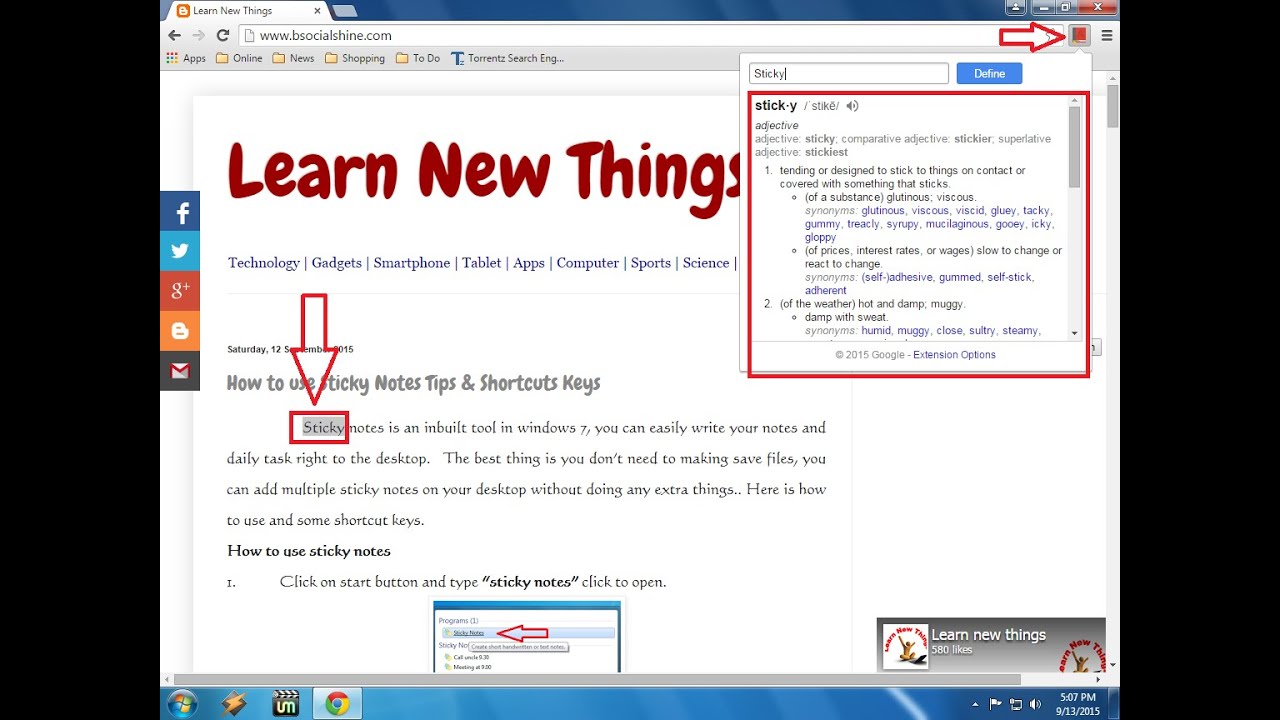
Task: Share page on Twitter sidebar icon
Action: (x=180, y=251)
